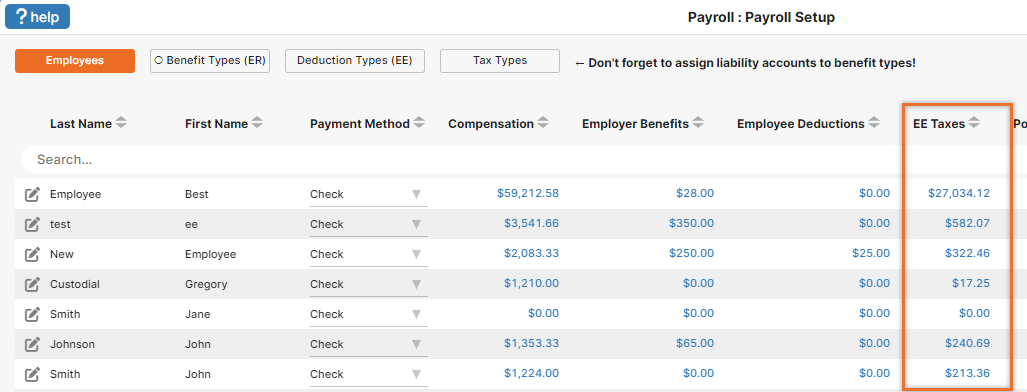Screen dimensions: 1027x392
Task: Edit the New Employee record icon
Action: point(32,254)
